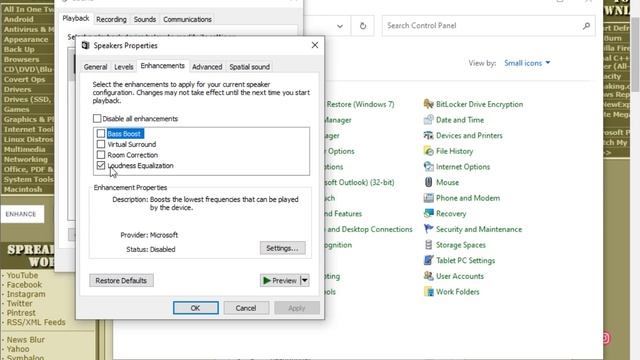Click the Security and Maintenance flag icon

click(x=428, y=229)
